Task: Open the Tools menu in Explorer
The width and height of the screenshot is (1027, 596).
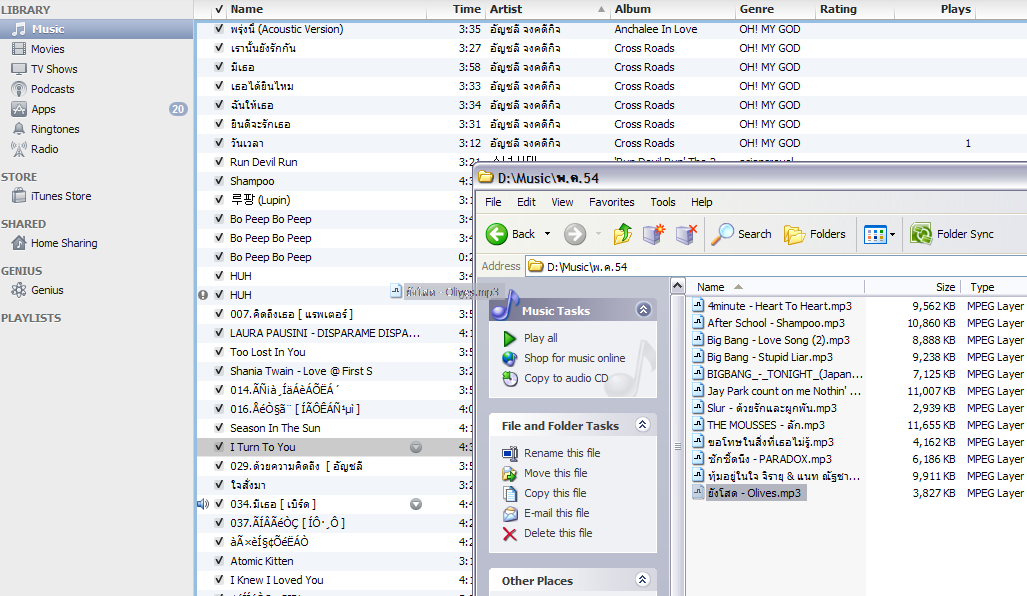Action: 663,202
